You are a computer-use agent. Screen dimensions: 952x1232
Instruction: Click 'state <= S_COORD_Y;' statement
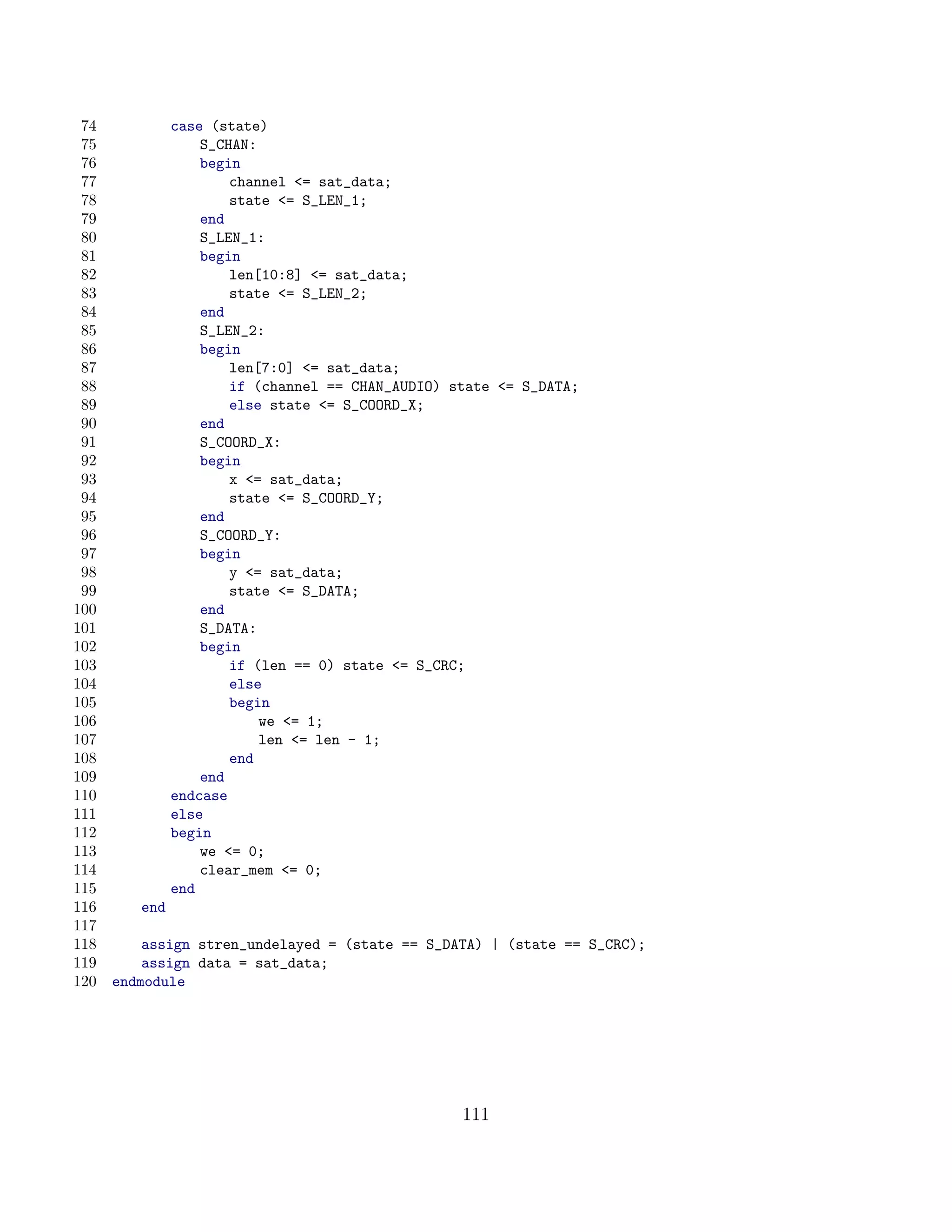[306, 499]
